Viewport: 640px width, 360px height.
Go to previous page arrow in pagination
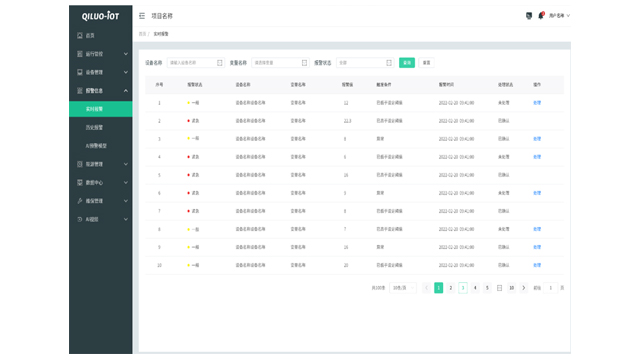427,288
